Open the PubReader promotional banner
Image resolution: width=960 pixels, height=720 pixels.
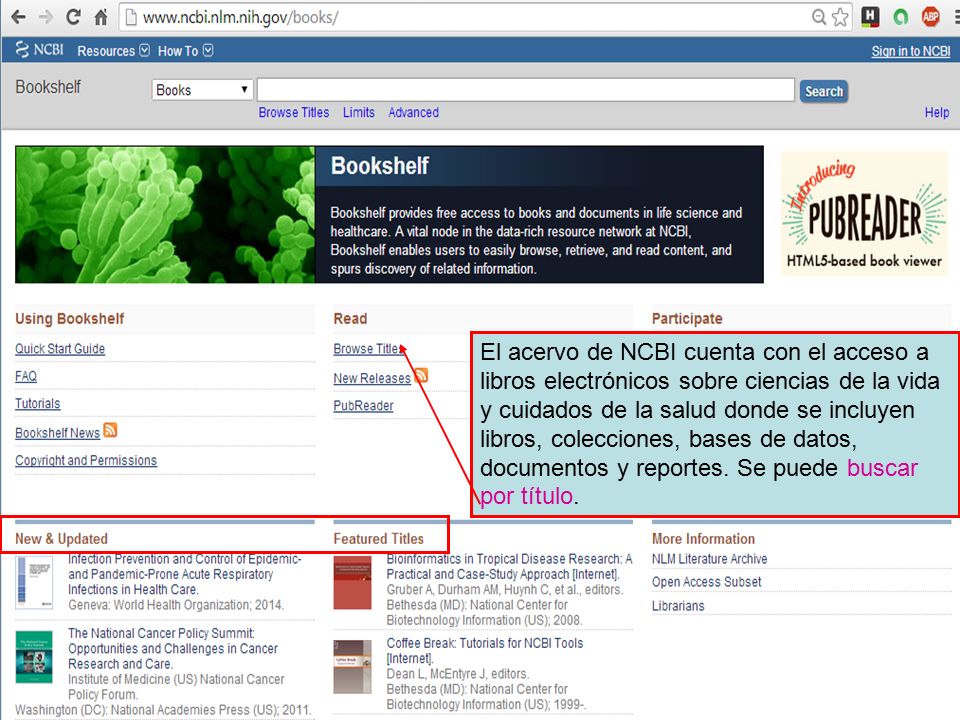click(864, 213)
